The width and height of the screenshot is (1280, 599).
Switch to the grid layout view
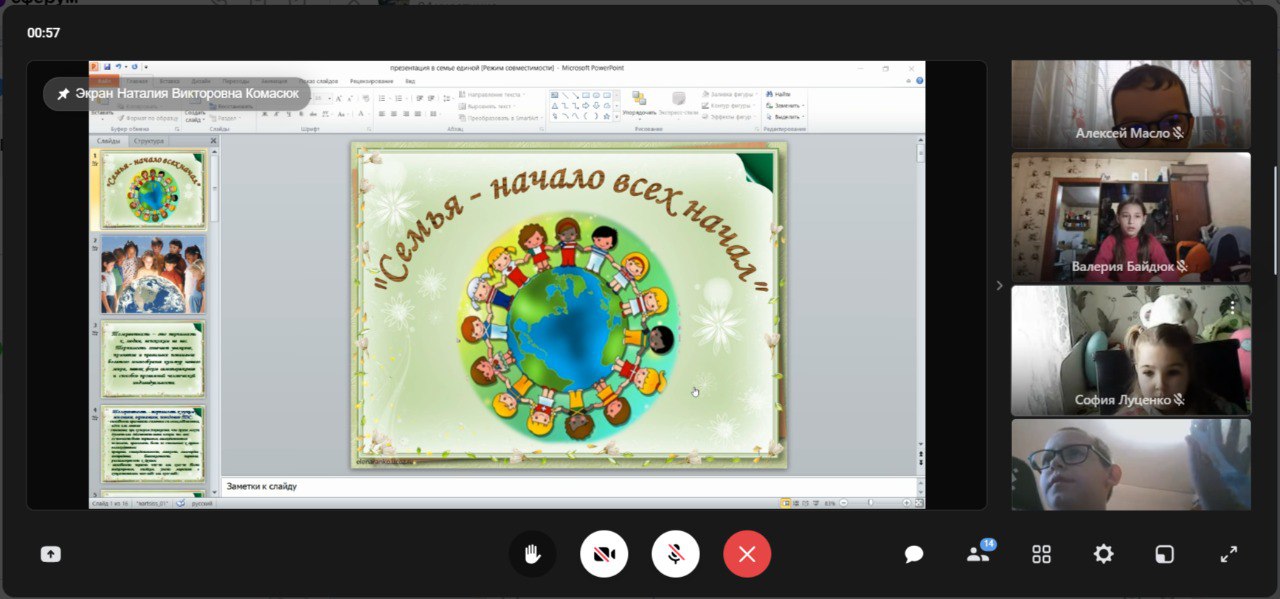tap(1042, 554)
